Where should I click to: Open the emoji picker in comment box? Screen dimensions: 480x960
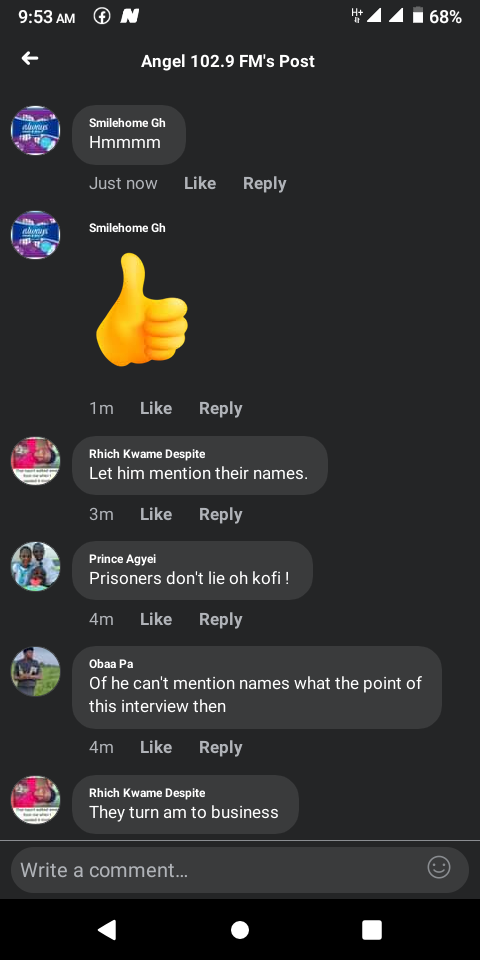[438, 867]
